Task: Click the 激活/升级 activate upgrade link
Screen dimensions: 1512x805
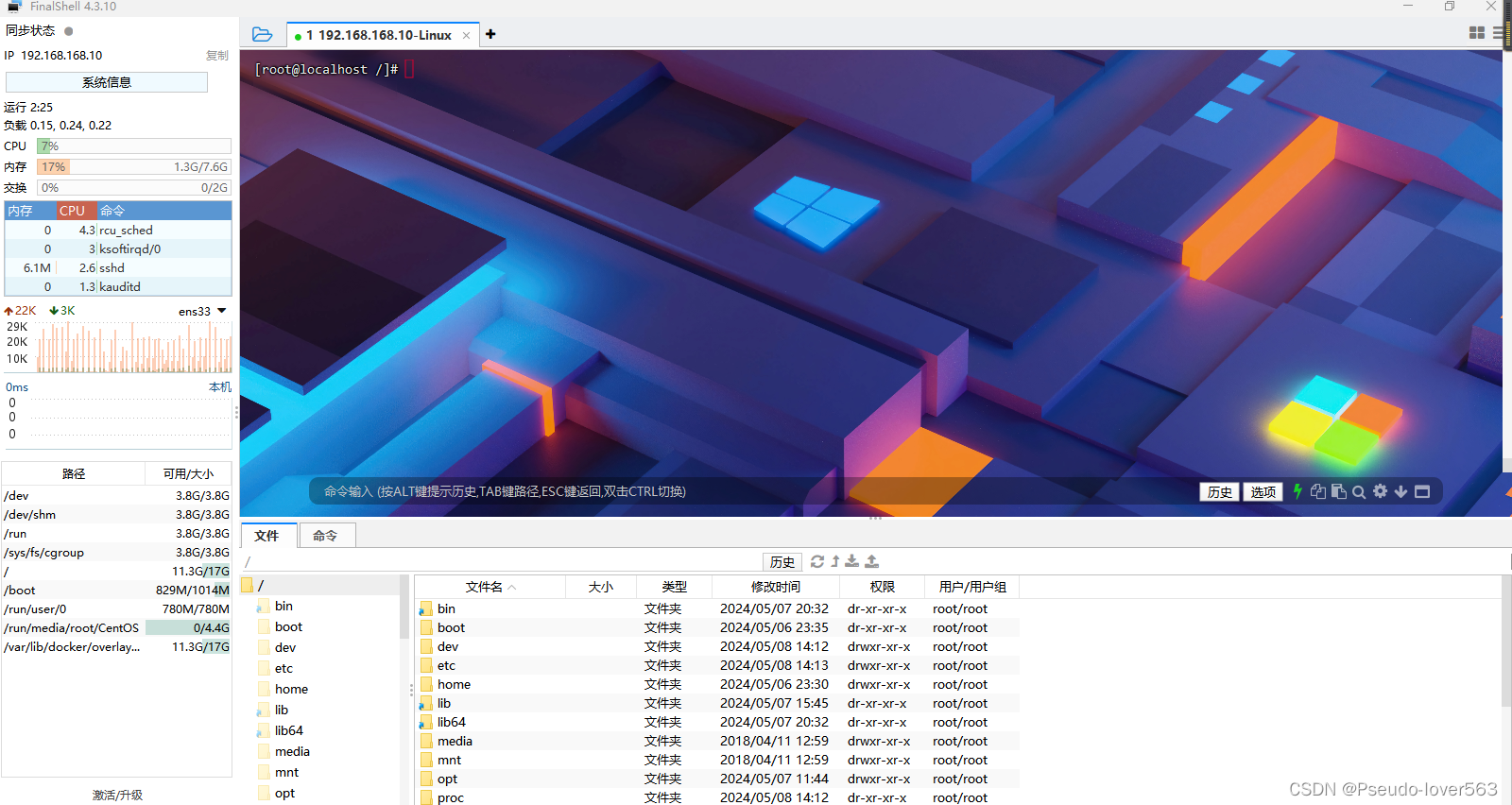Action: (x=117, y=795)
